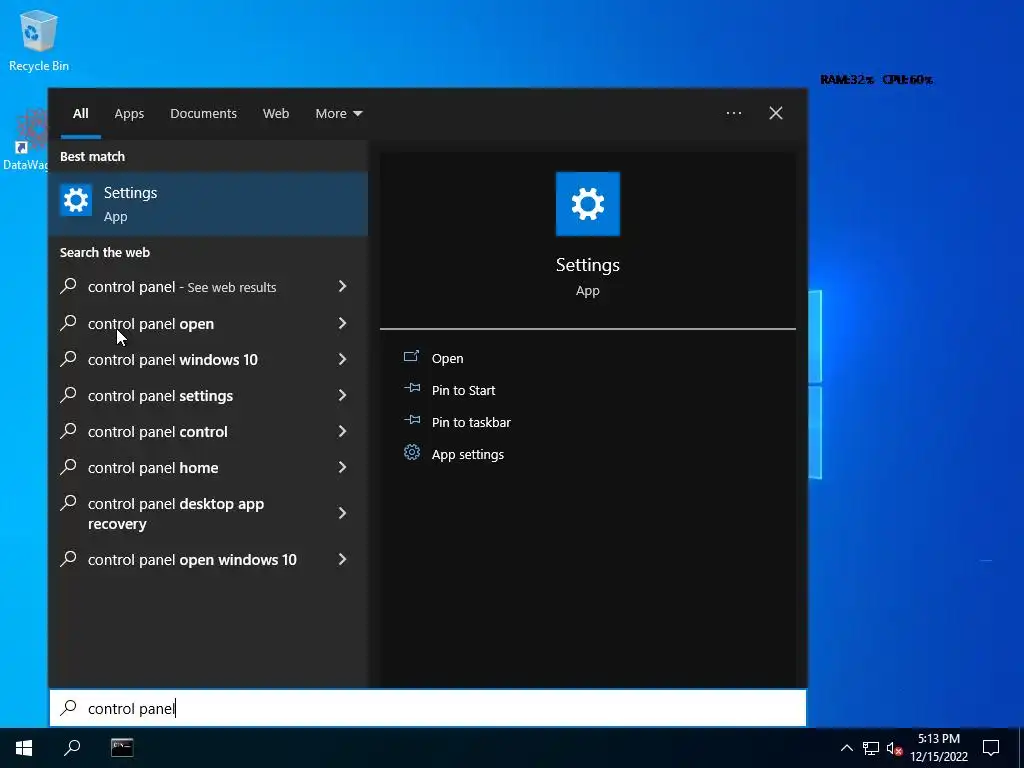Switch to the Documents search tab

(x=204, y=114)
